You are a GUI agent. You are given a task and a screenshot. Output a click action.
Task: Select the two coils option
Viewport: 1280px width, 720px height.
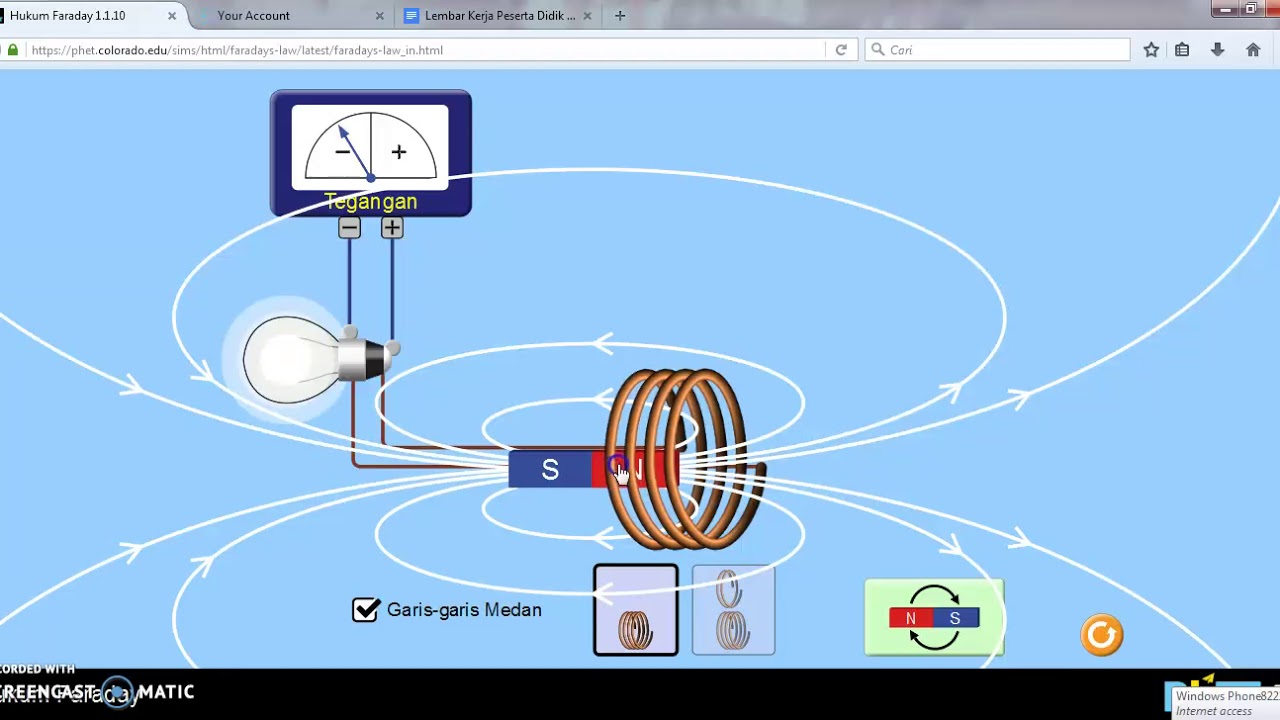point(733,610)
